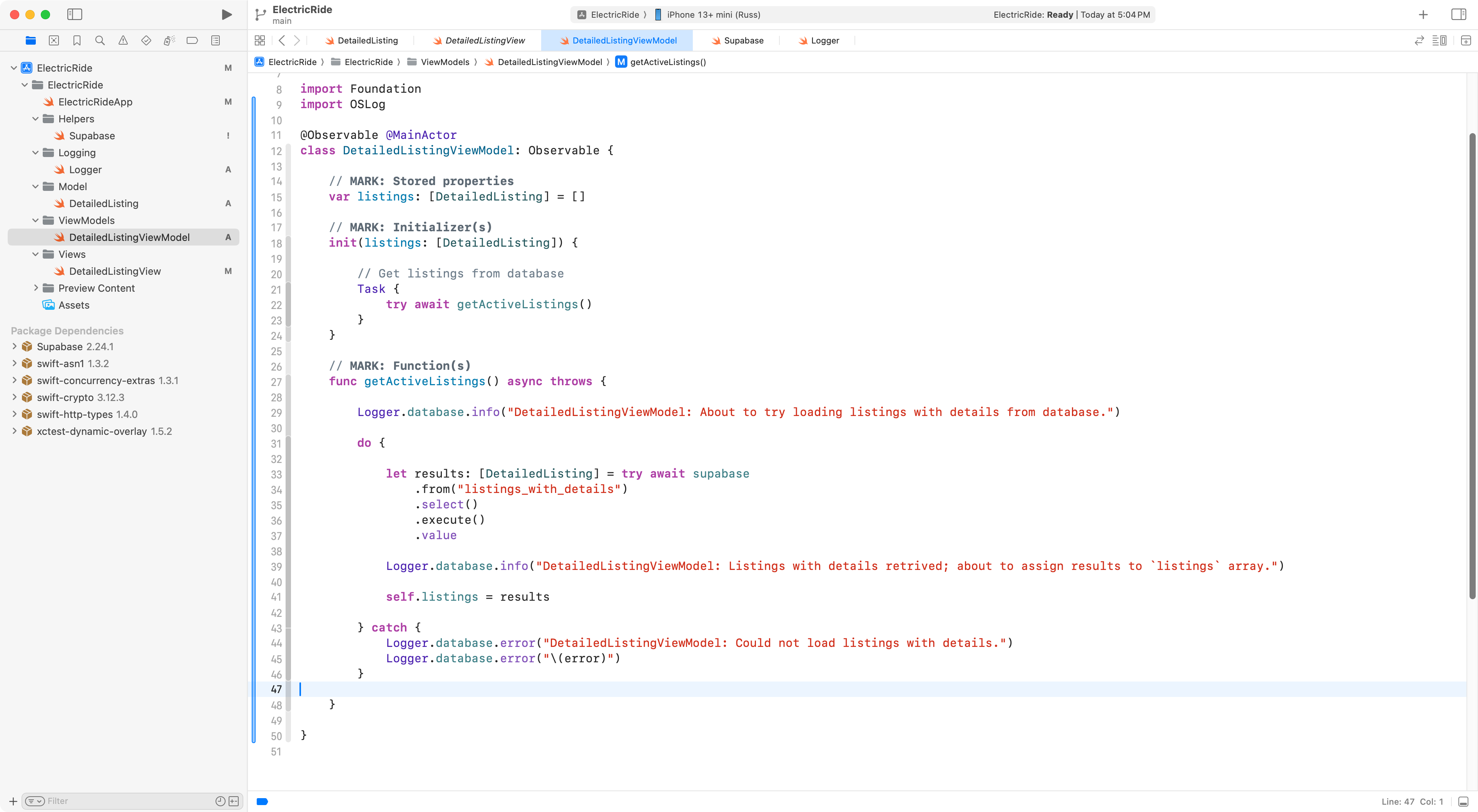The height and width of the screenshot is (812, 1478).
Task: Open the Bookmark navigator icon
Action: click(x=77, y=40)
